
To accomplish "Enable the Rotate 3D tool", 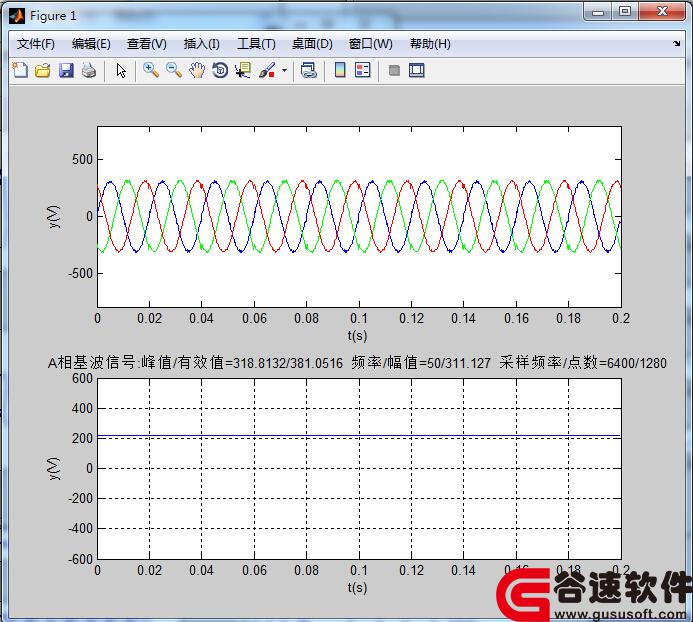I will click(x=220, y=70).
